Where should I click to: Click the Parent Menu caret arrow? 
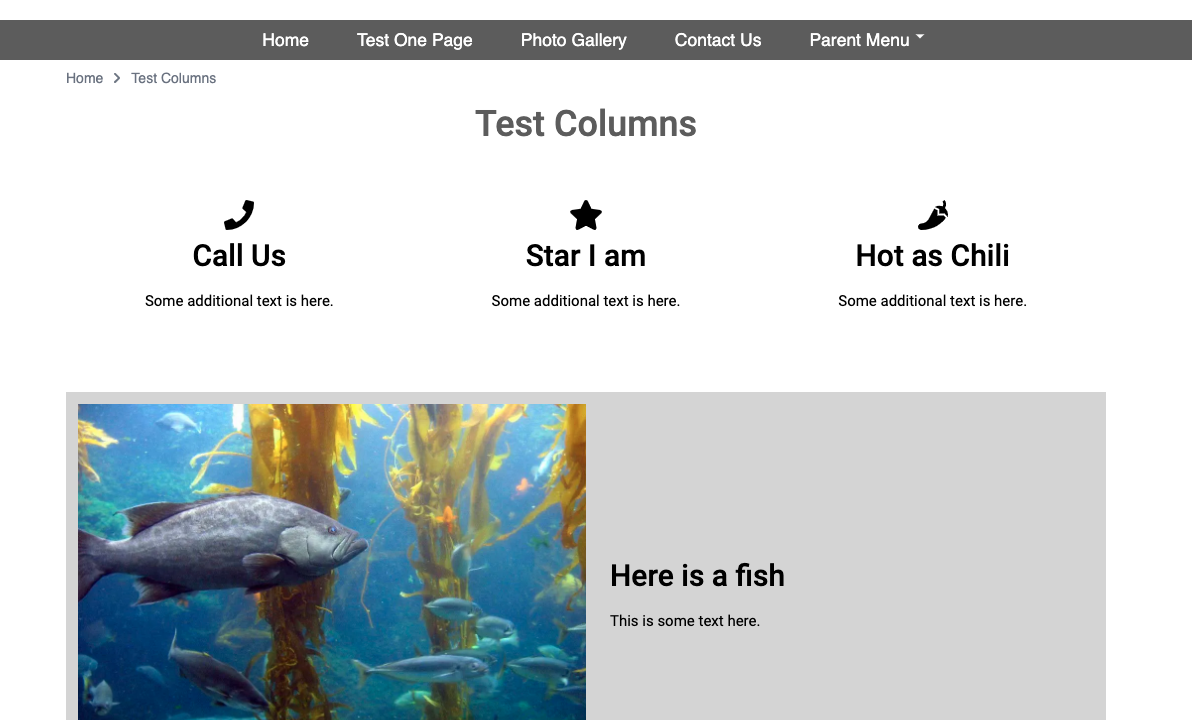918,38
